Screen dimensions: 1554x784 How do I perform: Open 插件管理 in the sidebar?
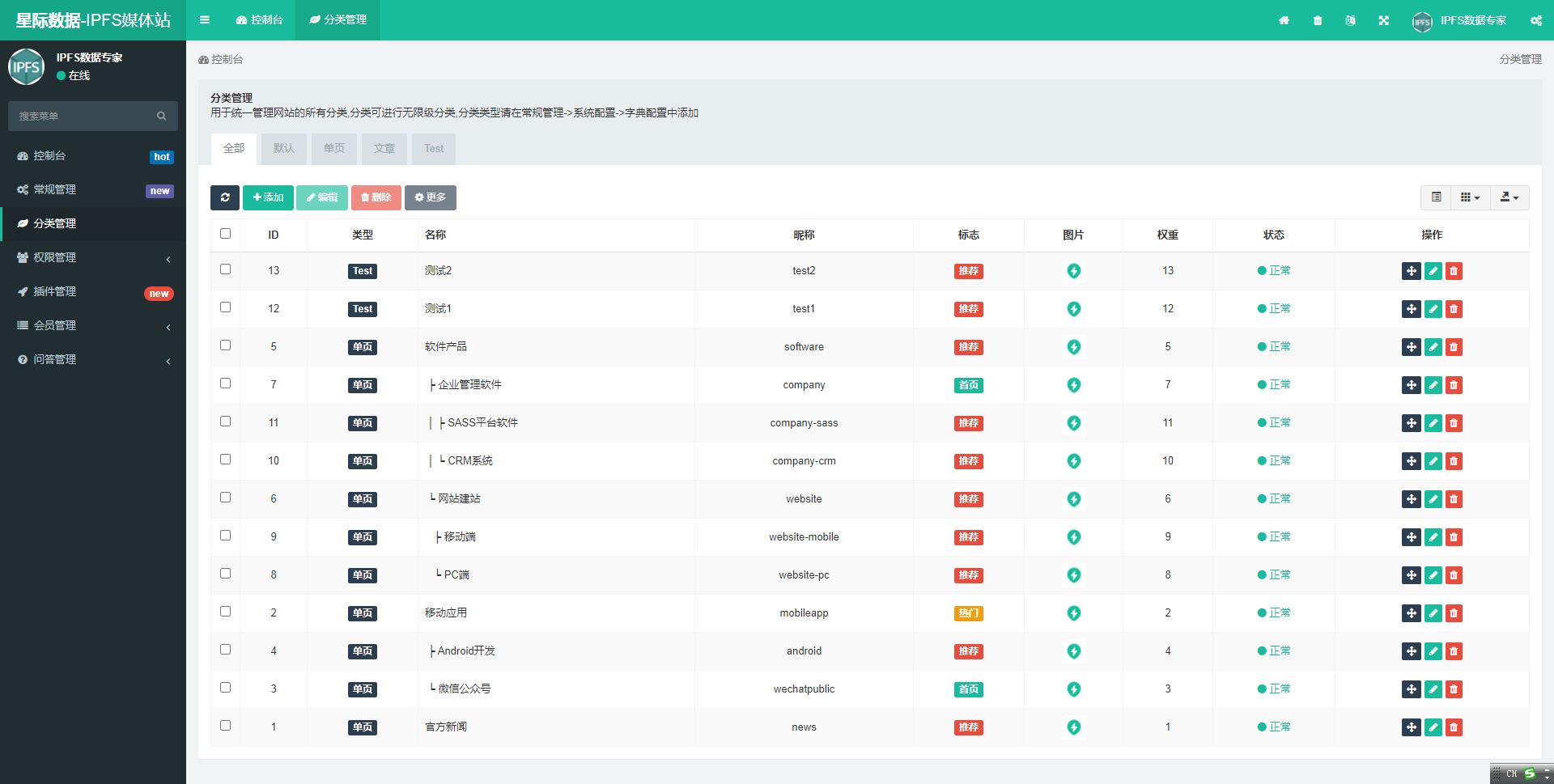click(x=93, y=291)
